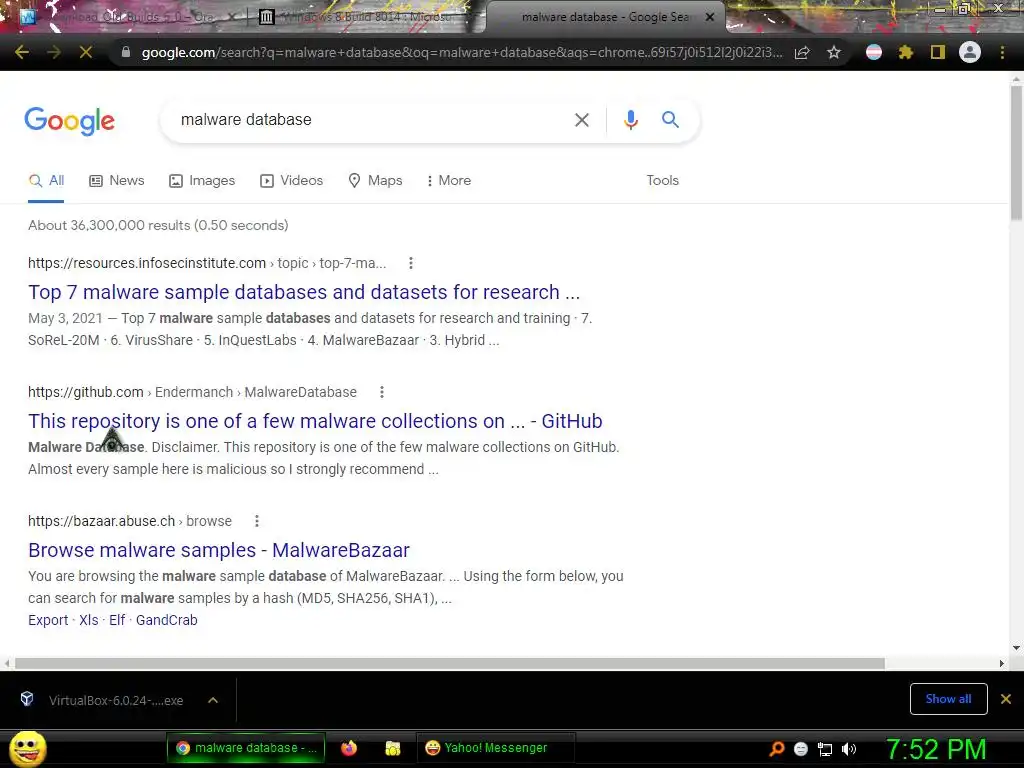
Task: Switch to the News tab
Action: [117, 181]
